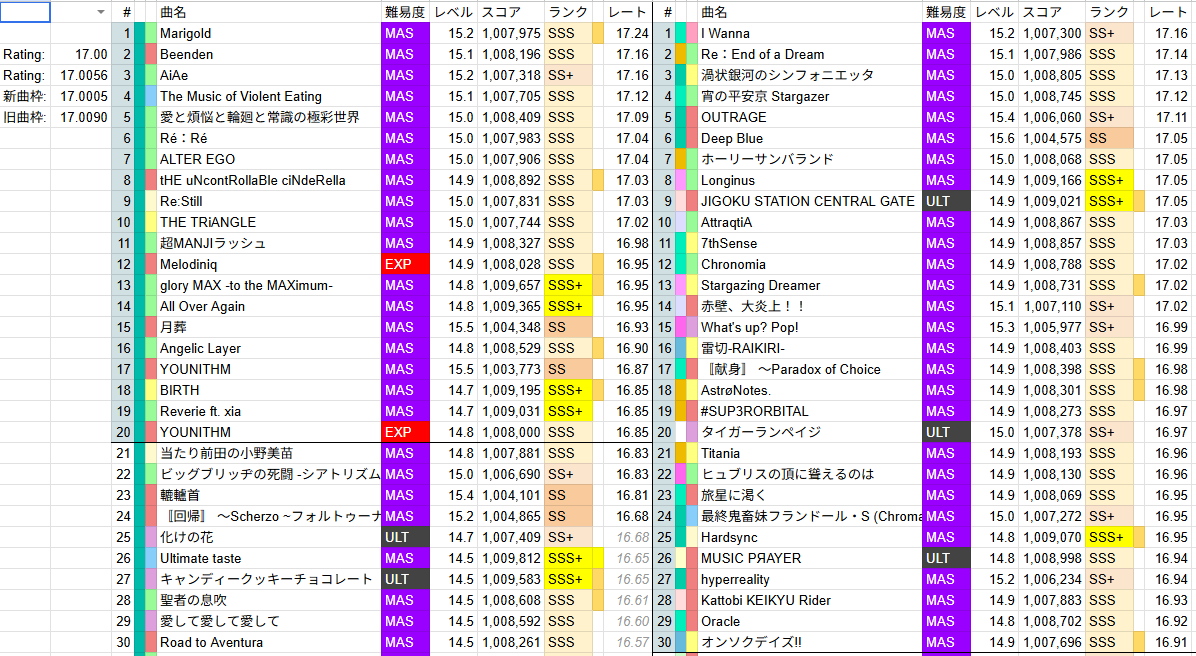1196x656 pixels.
Task: Select the SS rank cell in Deep Blue row
Action: [x=1110, y=138]
